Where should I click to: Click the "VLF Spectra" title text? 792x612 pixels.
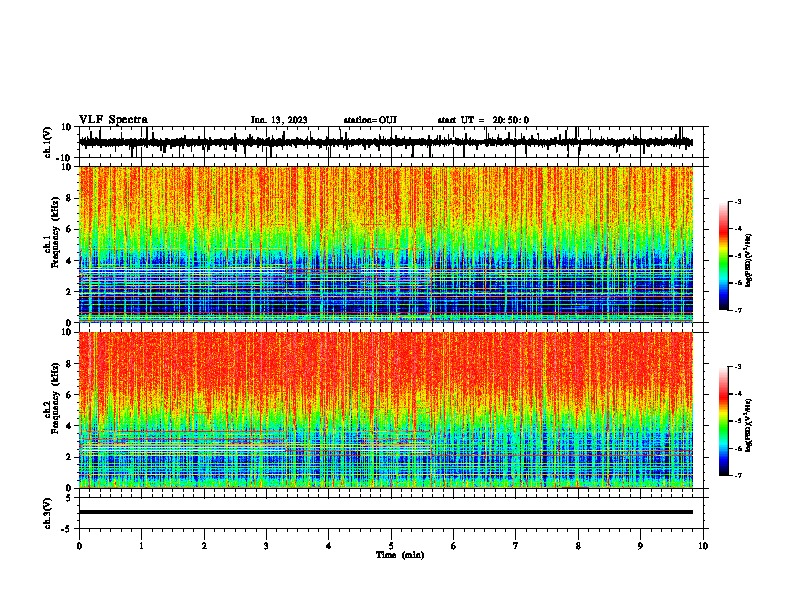[x=113, y=120]
